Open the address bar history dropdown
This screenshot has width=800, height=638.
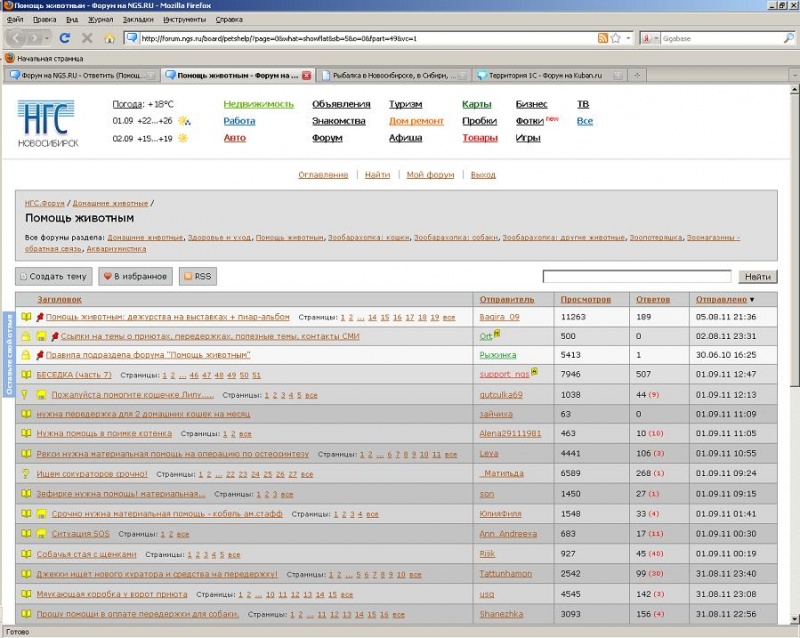pos(627,38)
